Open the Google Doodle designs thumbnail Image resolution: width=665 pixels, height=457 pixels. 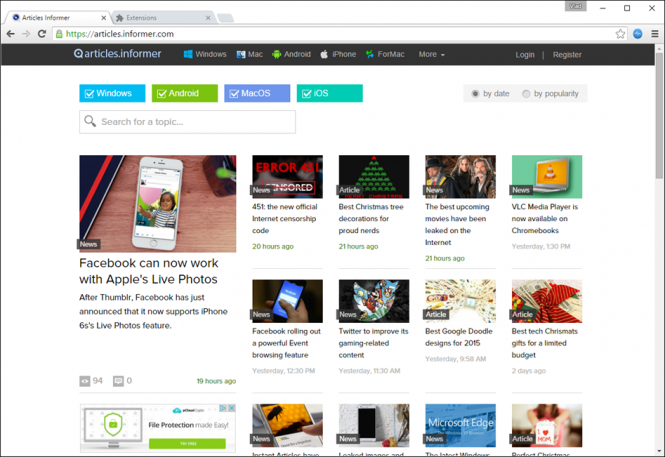(461, 301)
